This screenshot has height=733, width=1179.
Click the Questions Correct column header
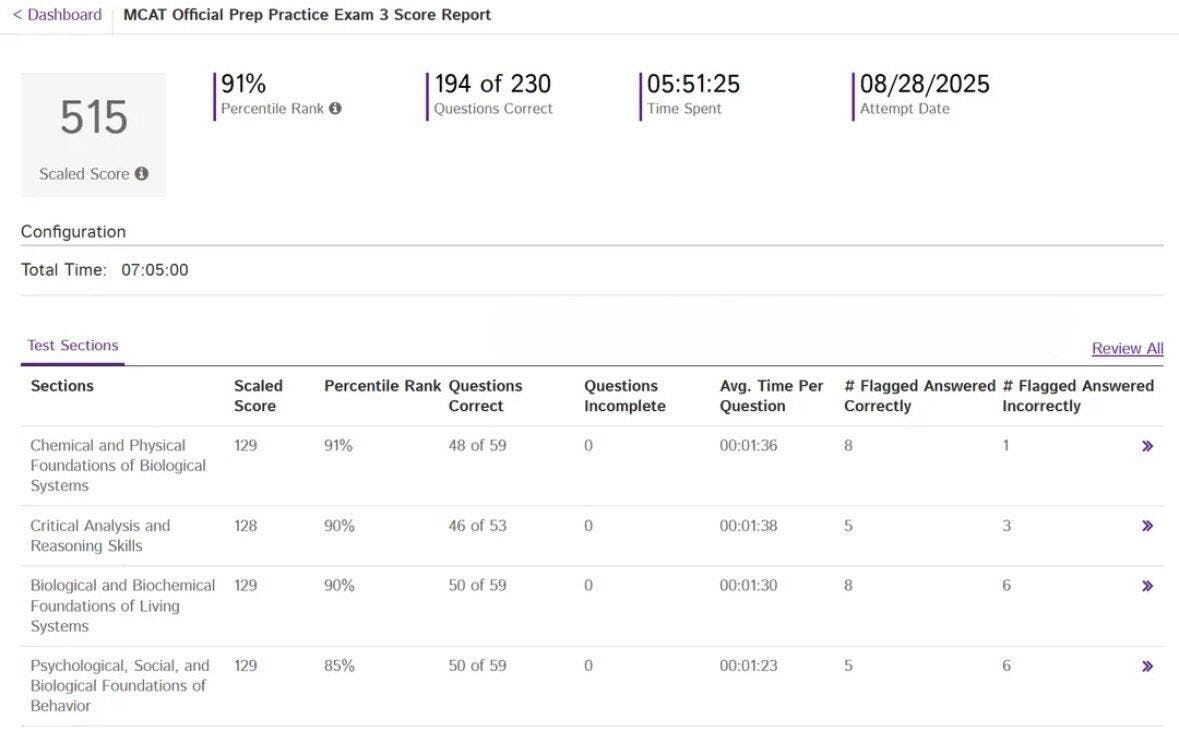pos(485,396)
